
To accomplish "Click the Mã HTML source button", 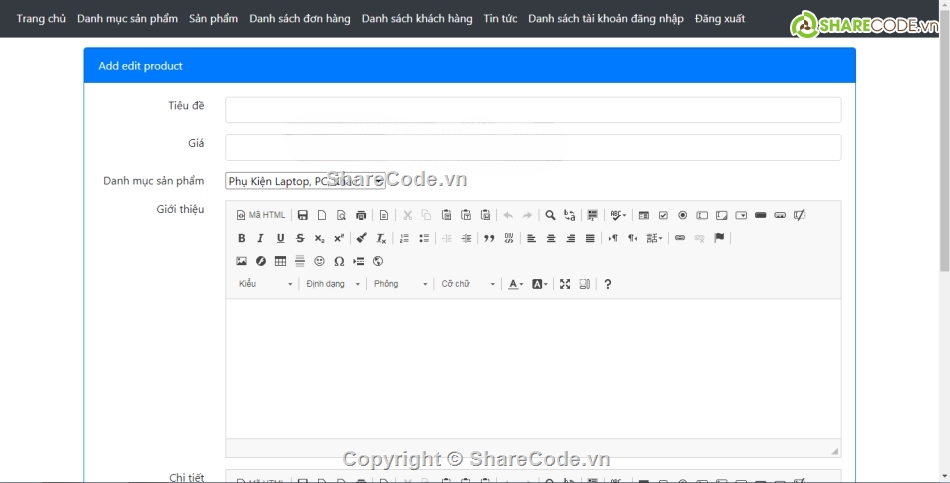I will tap(261, 215).
